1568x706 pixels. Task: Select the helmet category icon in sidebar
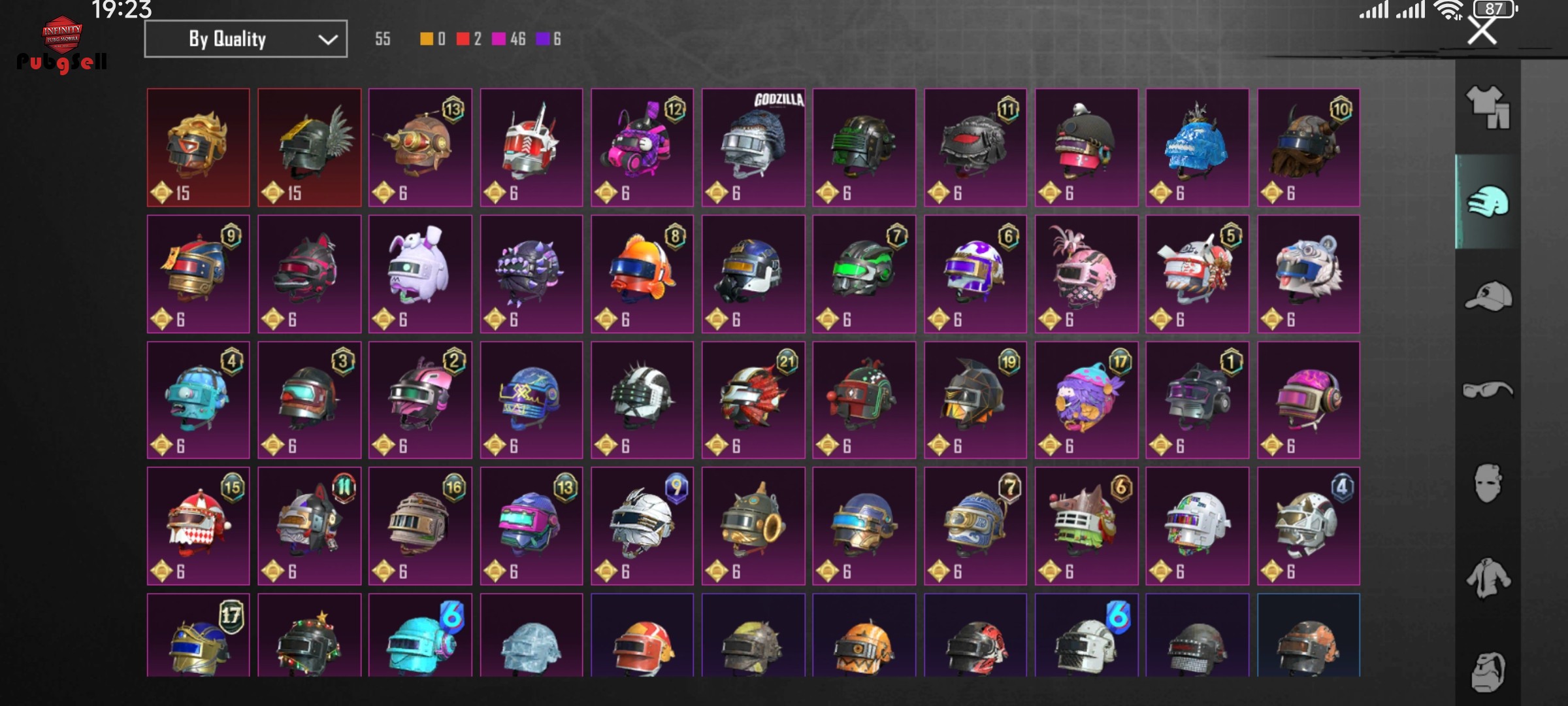1488,201
